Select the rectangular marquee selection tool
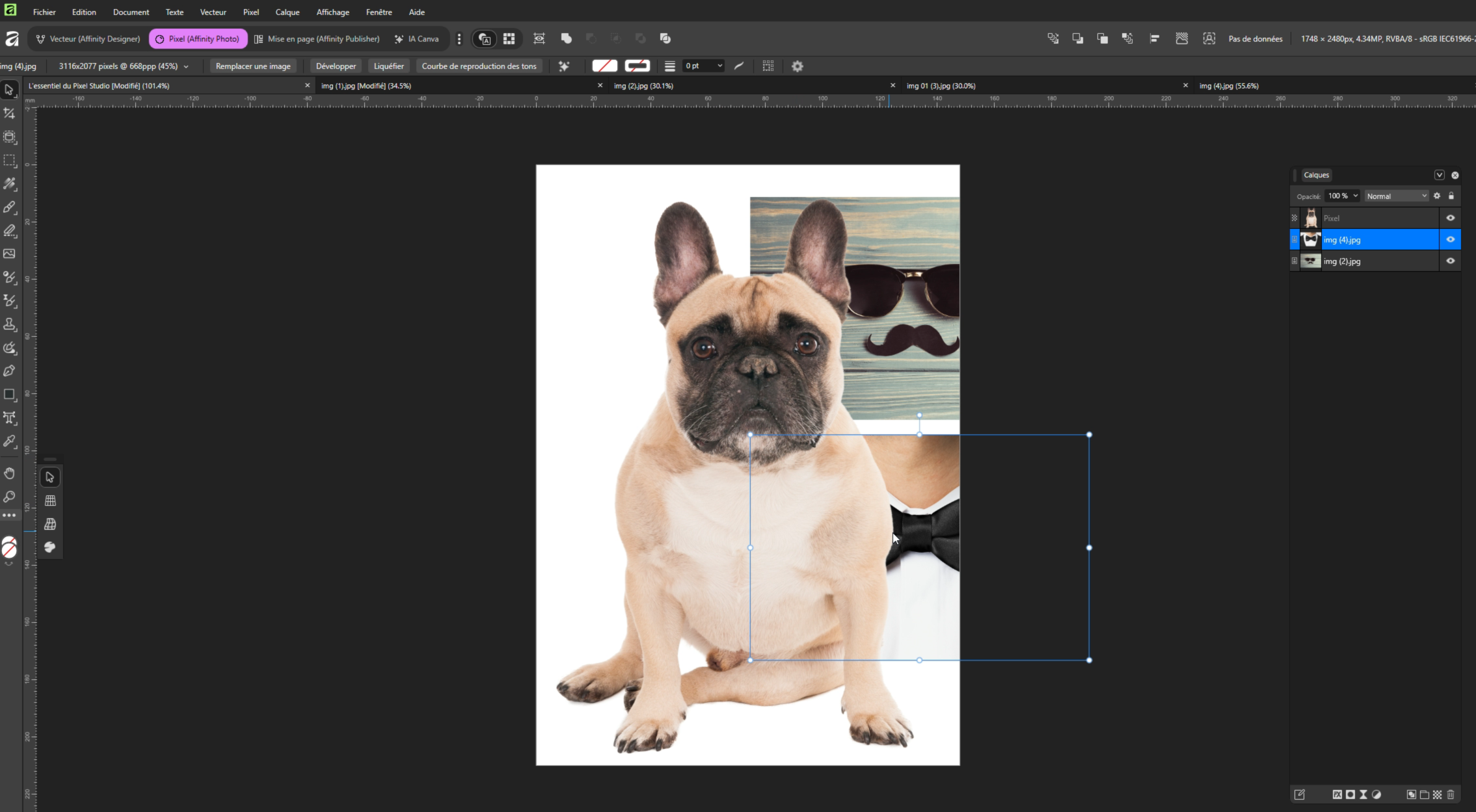This screenshot has height=812, width=1476. [9, 161]
